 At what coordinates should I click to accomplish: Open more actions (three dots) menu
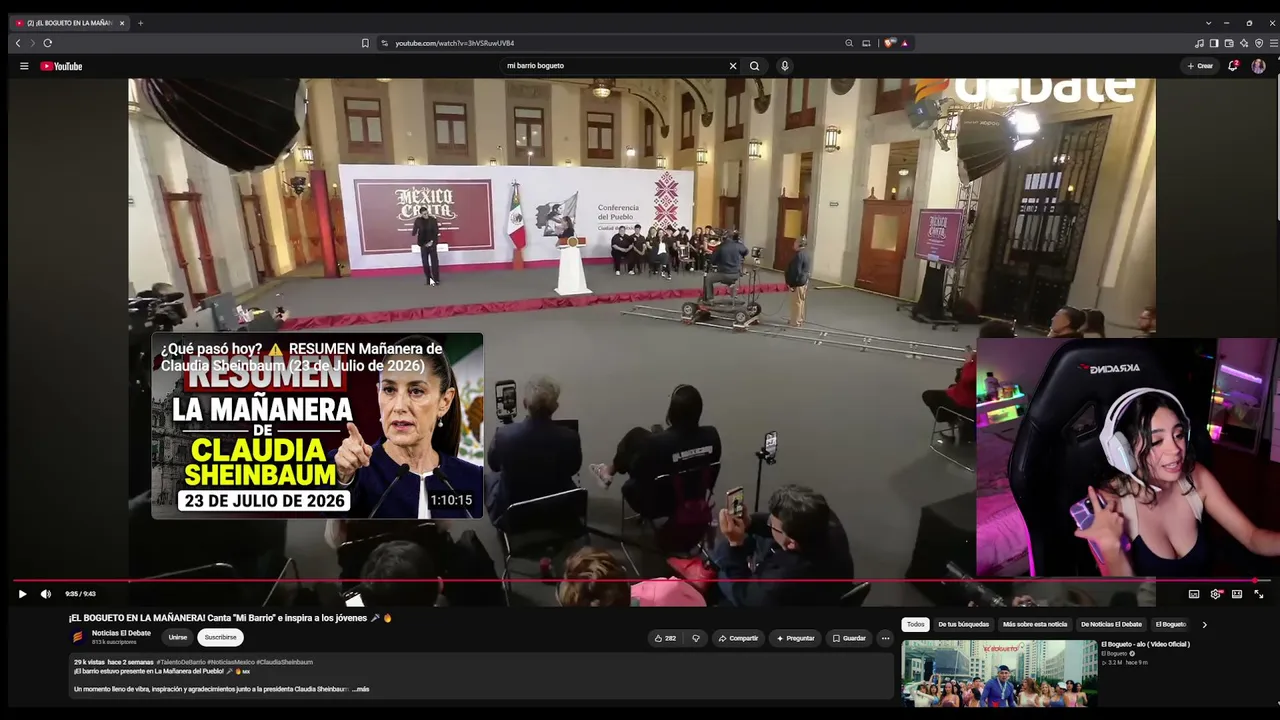(x=885, y=638)
